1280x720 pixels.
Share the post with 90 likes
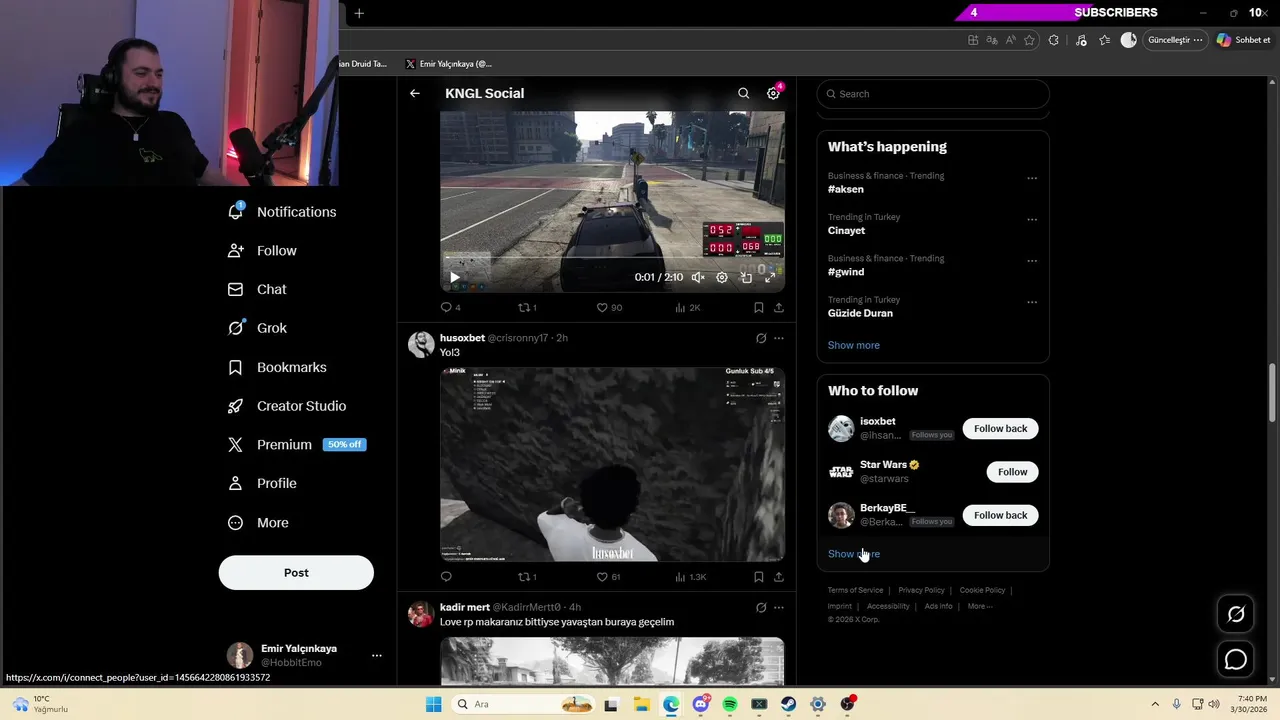[778, 307]
